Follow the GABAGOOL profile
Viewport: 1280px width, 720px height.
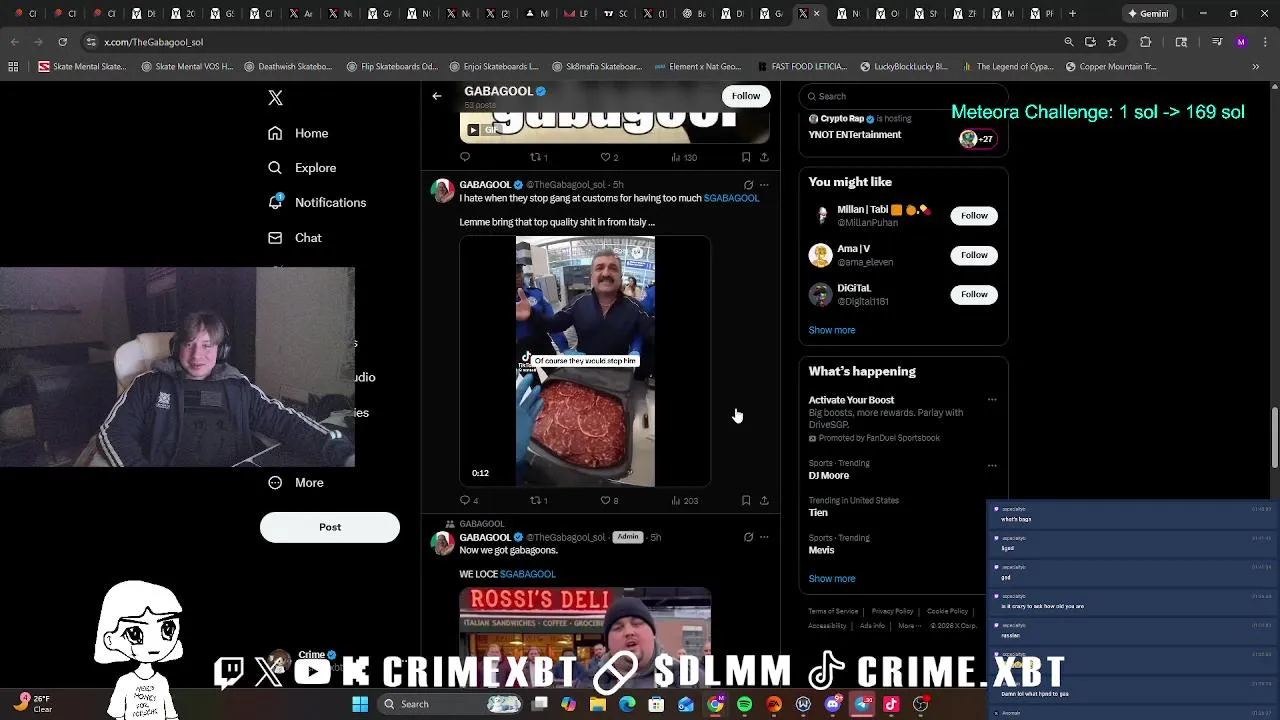(x=746, y=96)
